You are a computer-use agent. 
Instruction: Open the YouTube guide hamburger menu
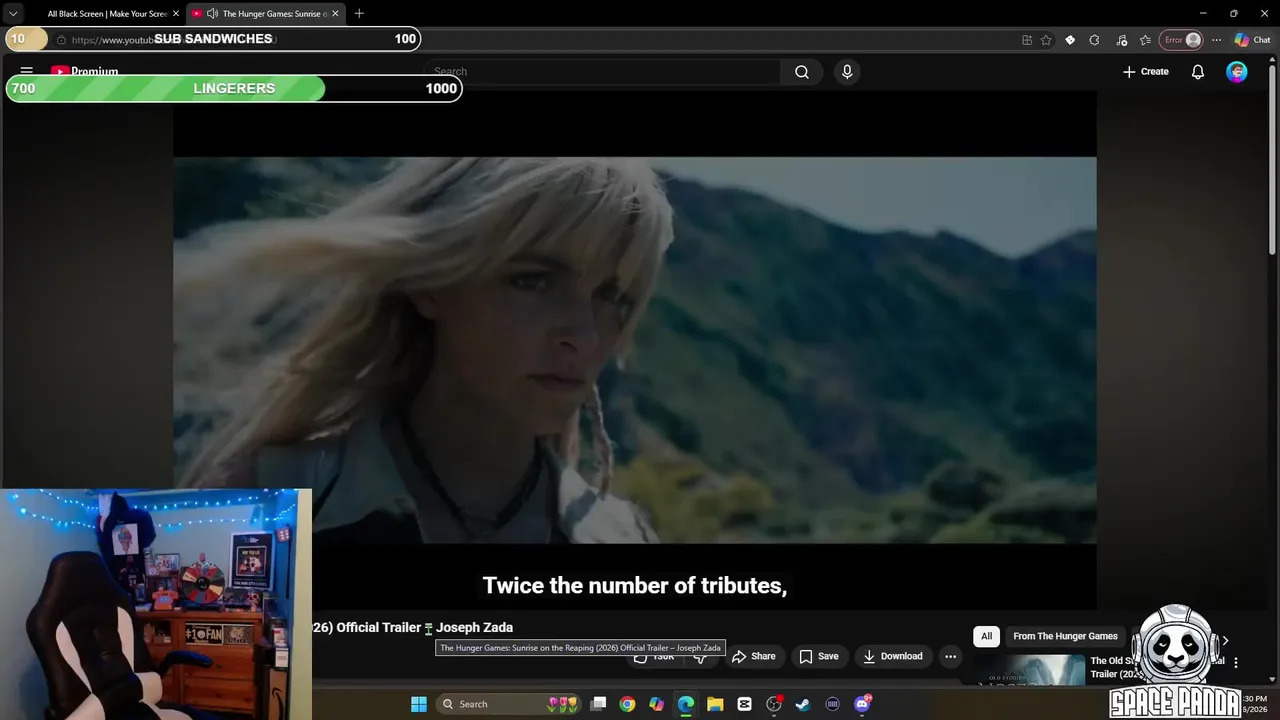coord(27,71)
